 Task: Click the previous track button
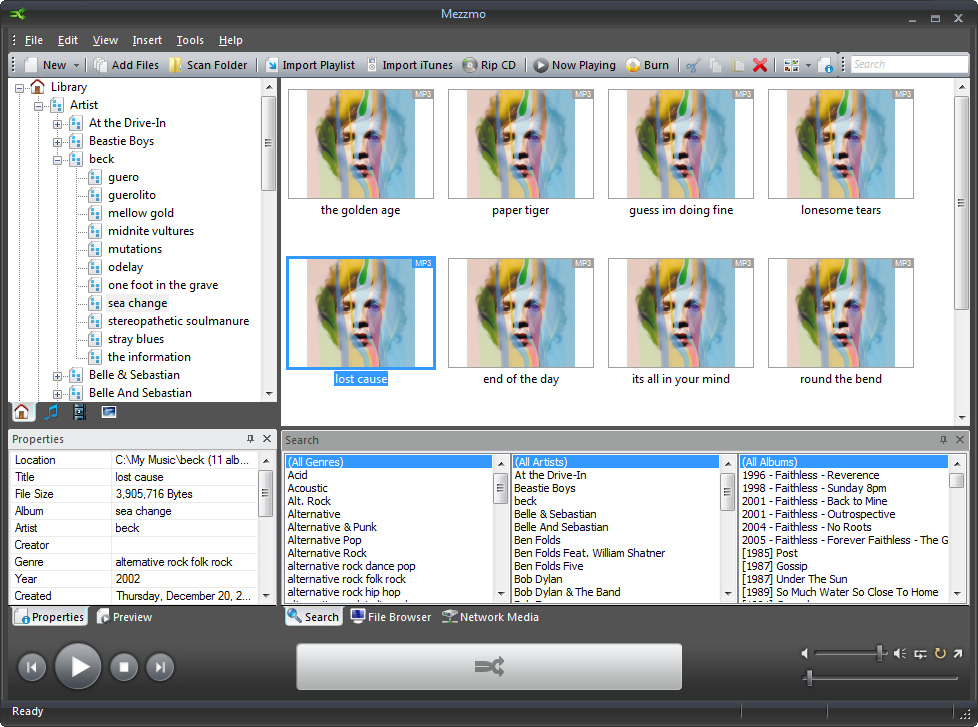click(31, 667)
